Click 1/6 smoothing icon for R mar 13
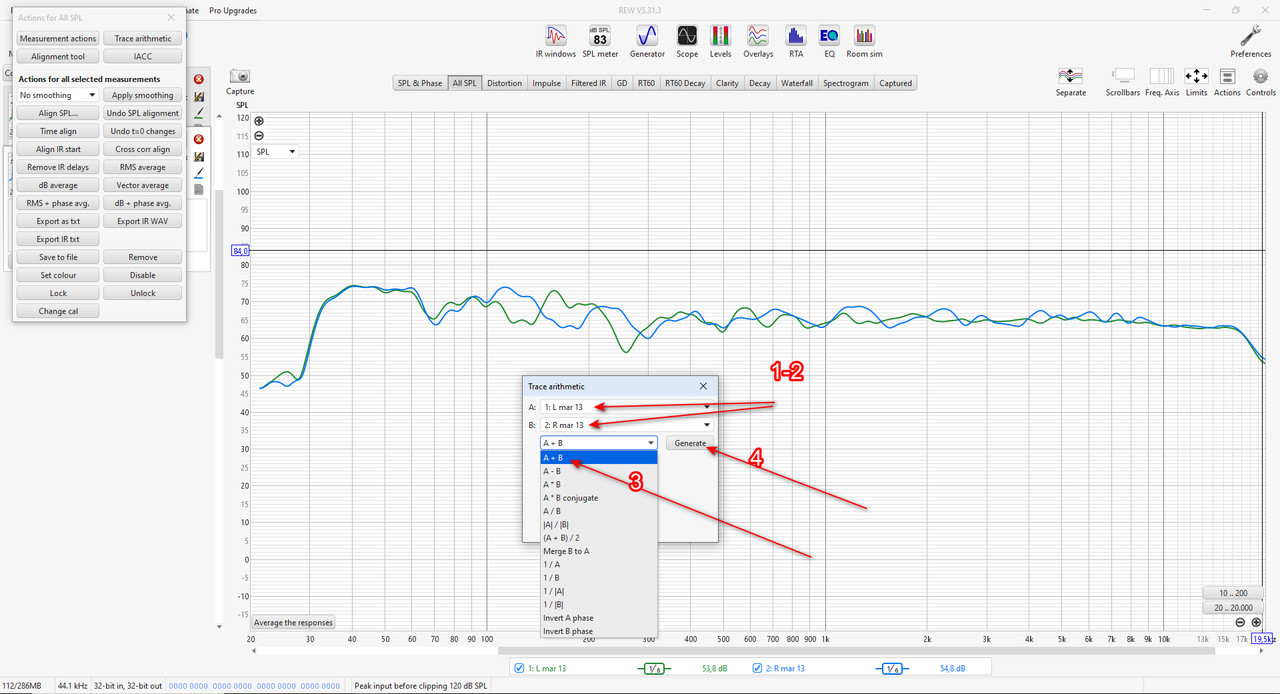Image resolution: width=1280 pixels, height=694 pixels. coord(890,668)
